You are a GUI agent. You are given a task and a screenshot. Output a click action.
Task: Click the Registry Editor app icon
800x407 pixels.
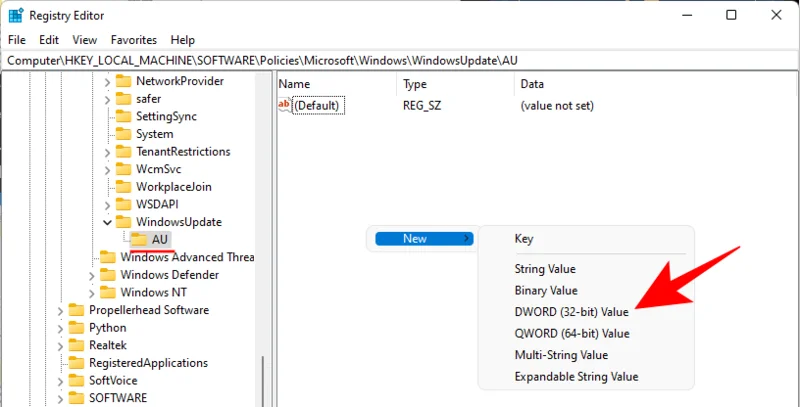pyautogui.click(x=17, y=15)
